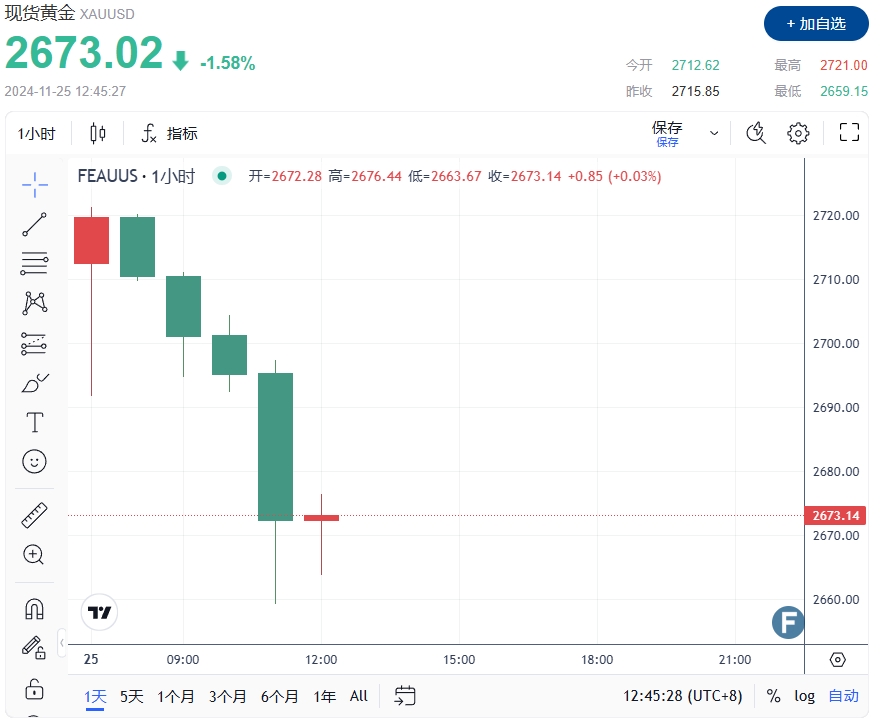Select the crosshair cursor tool
The width and height of the screenshot is (881, 722).
tap(35, 184)
